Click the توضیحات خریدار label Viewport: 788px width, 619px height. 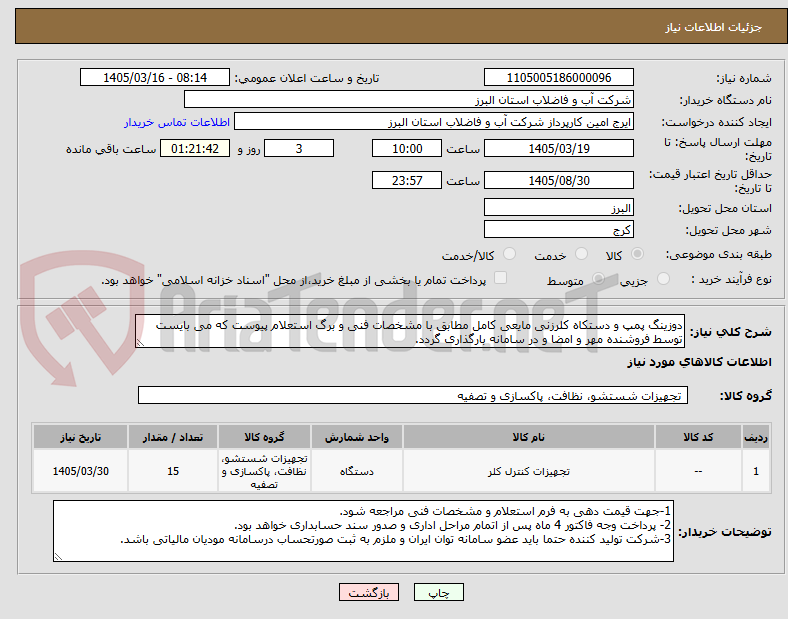coord(725,532)
